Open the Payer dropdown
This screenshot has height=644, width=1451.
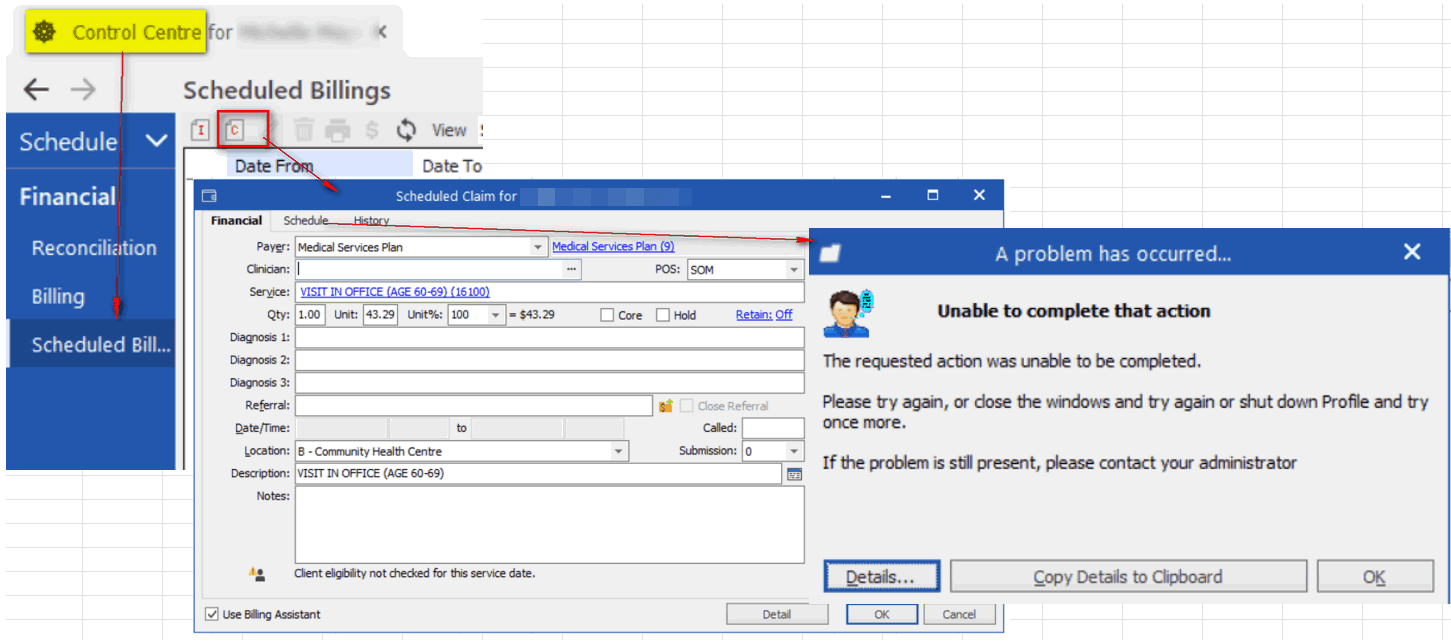click(x=540, y=247)
